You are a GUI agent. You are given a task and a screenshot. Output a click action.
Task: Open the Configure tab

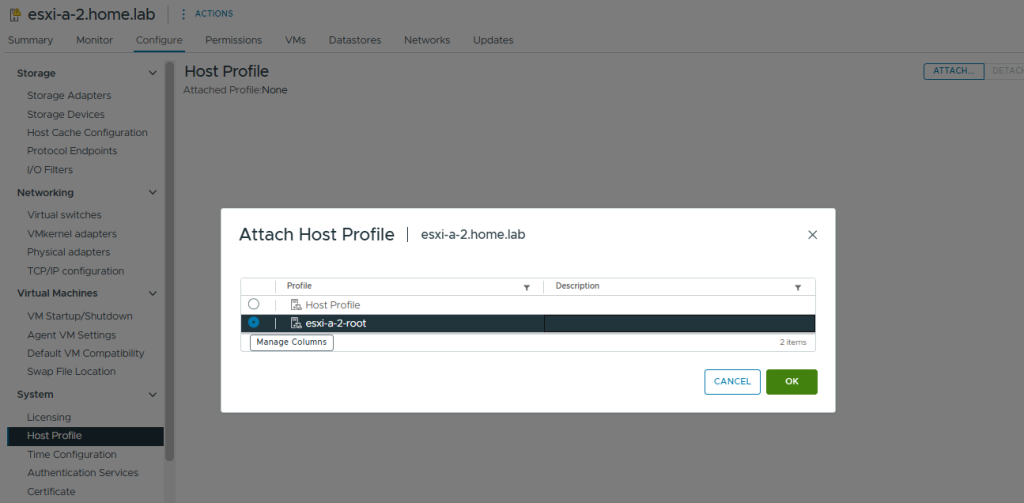(x=159, y=40)
